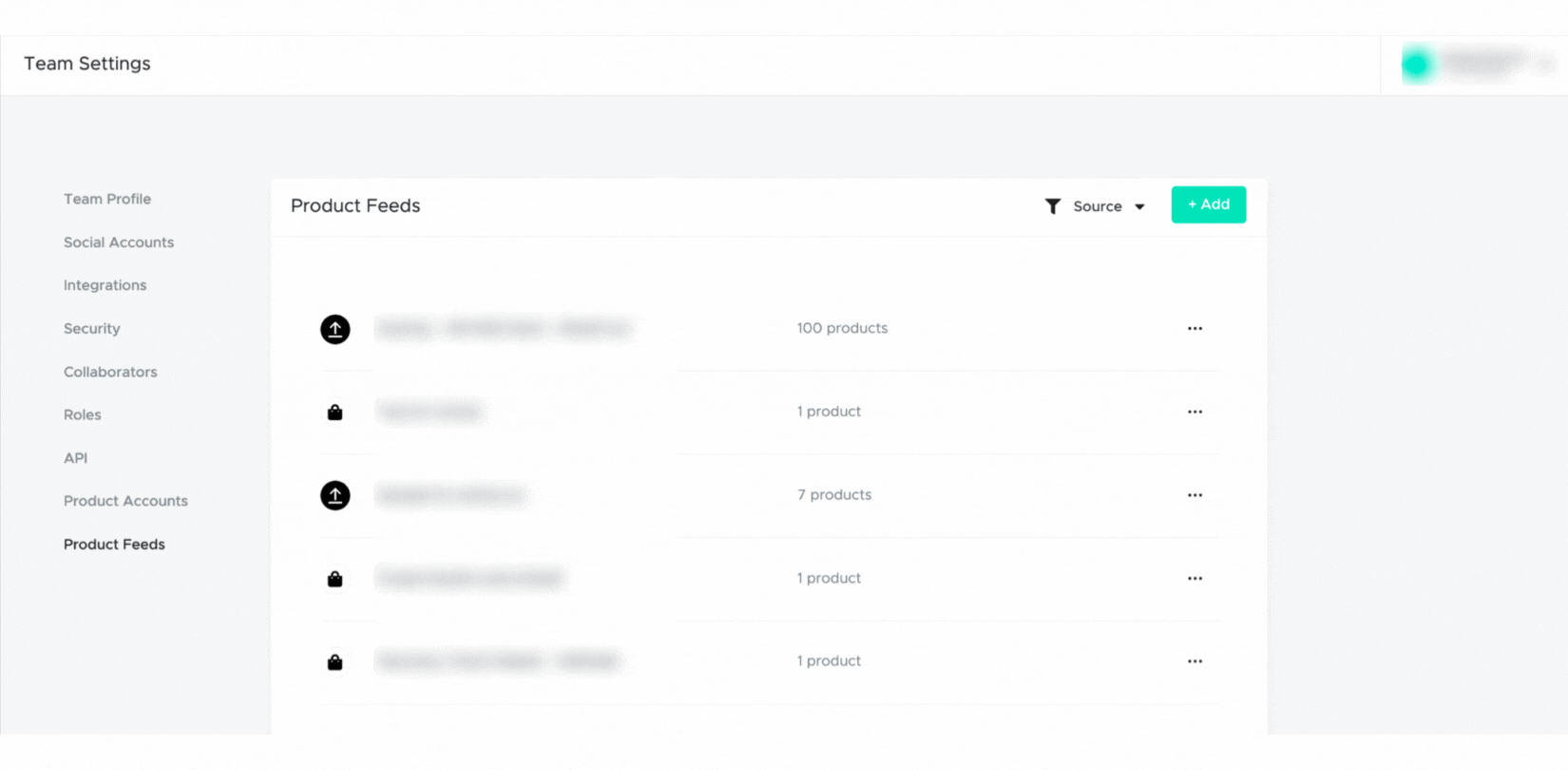Go to Social Accounts settings

click(x=119, y=242)
